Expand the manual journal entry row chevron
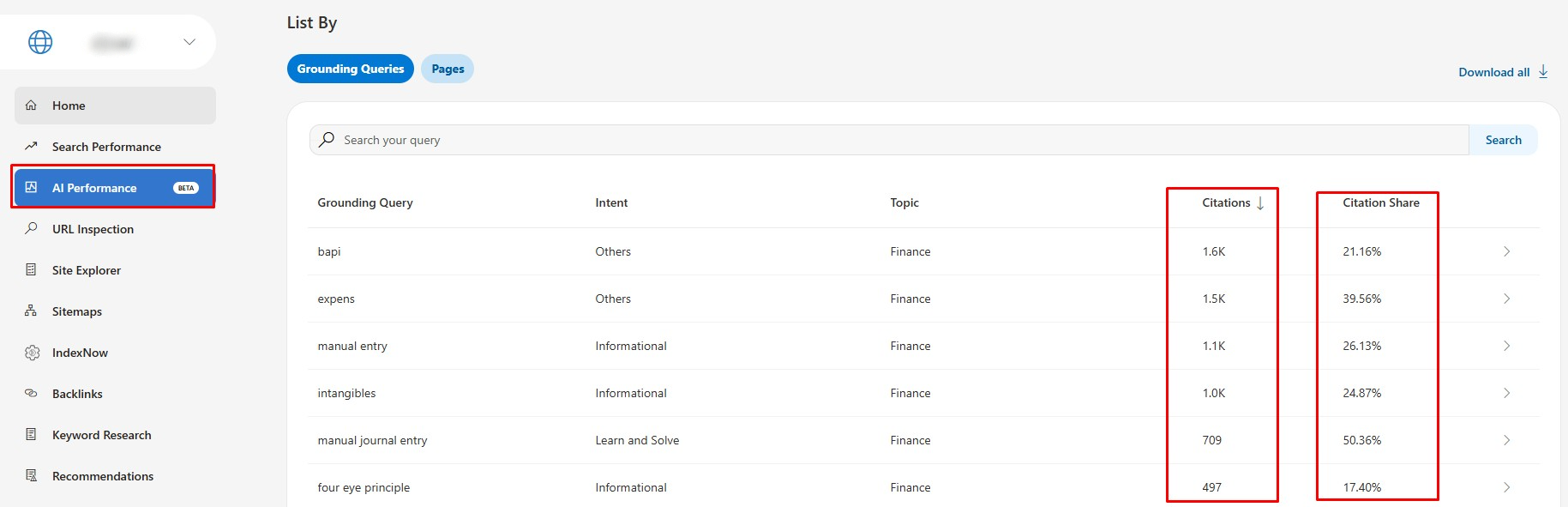The height and width of the screenshot is (507, 1568). pyautogui.click(x=1506, y=440)
